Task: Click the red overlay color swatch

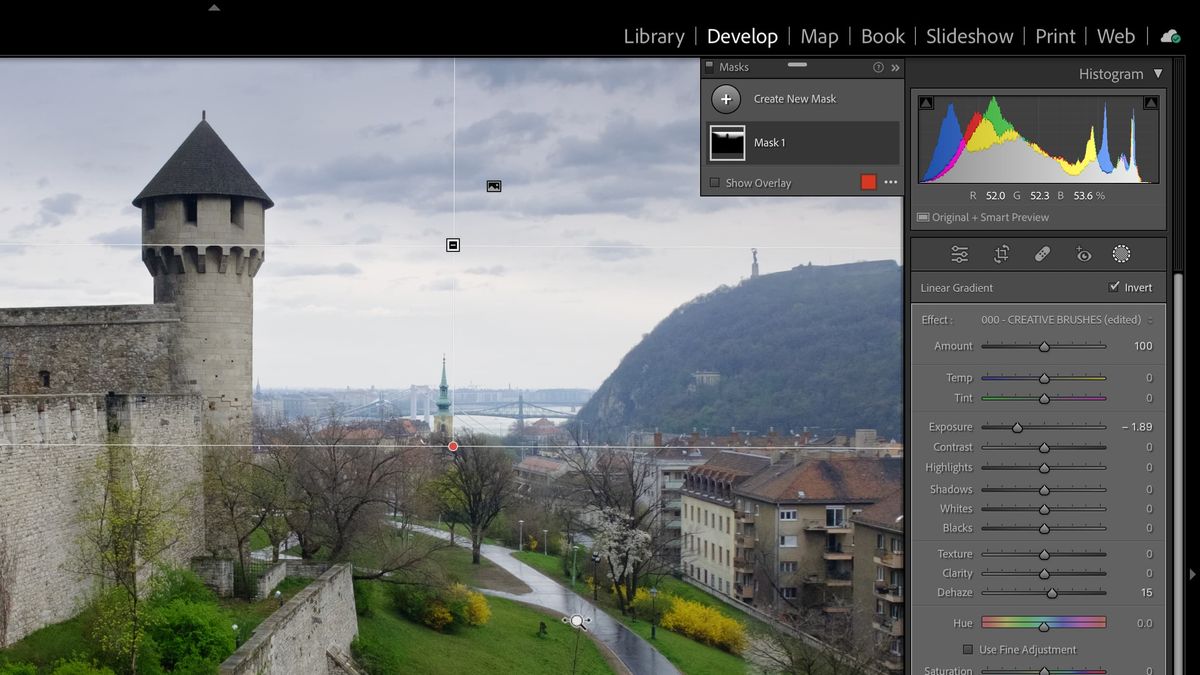Action: [x=868, y=182]
